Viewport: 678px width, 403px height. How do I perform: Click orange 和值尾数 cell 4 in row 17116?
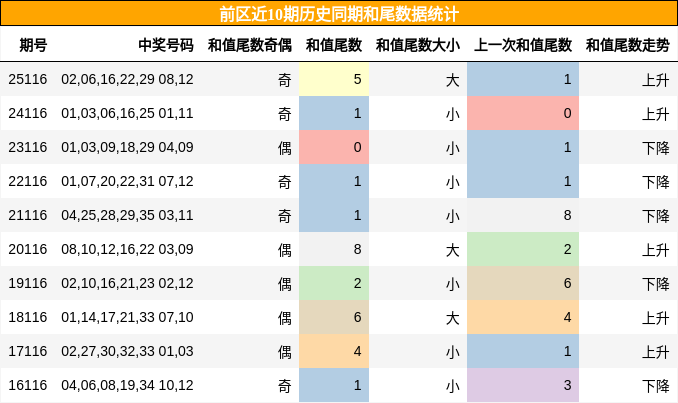coord(334,351)
